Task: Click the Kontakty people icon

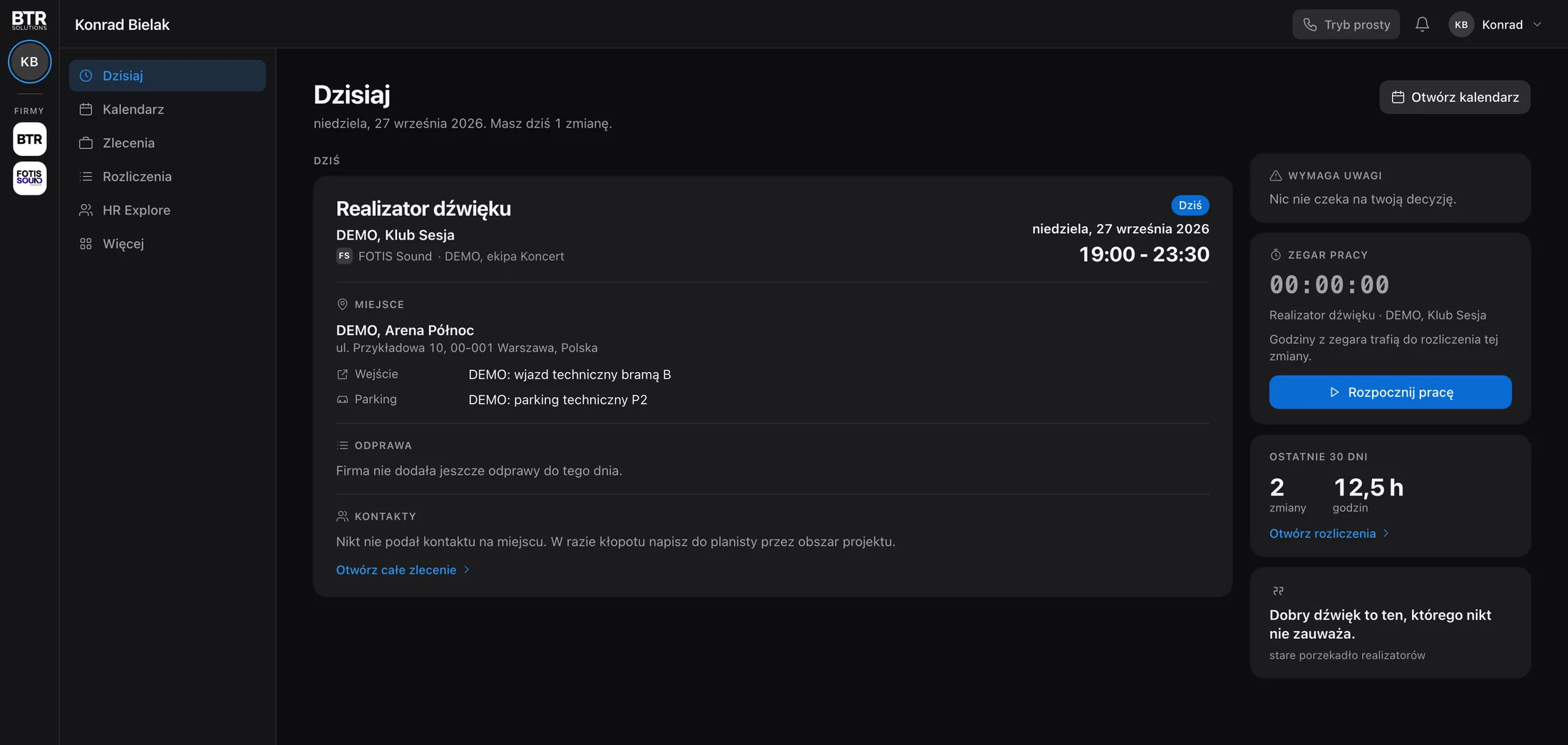Action: [x=342, y=516]
